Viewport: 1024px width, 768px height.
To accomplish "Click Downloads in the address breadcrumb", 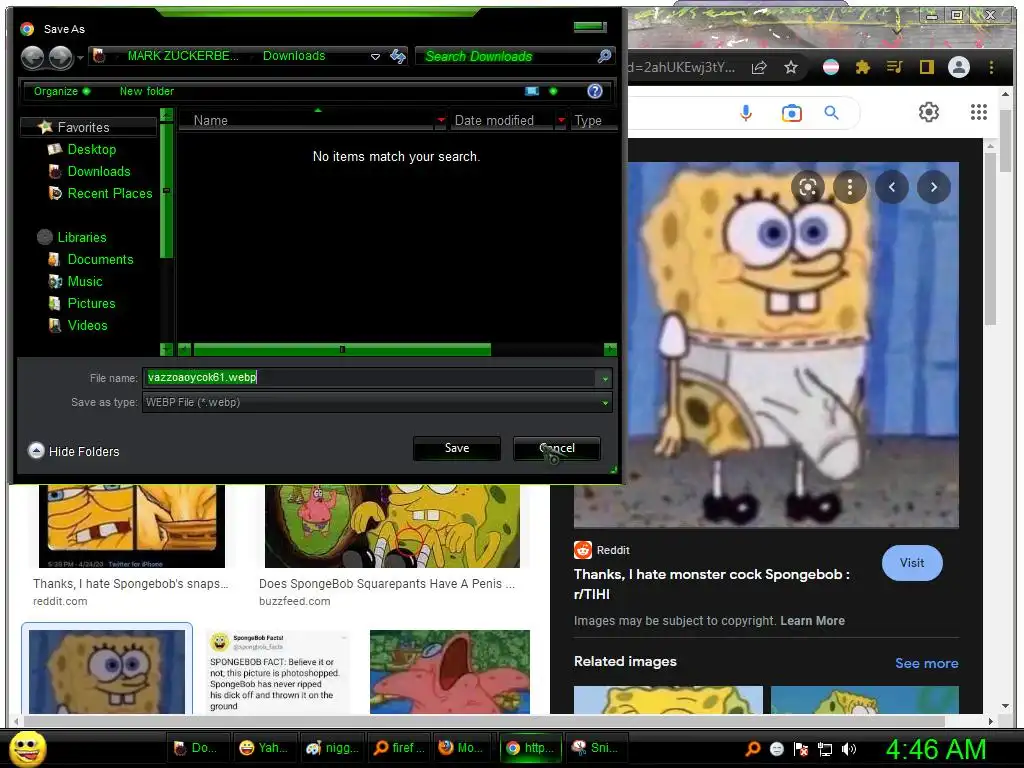I will pos(294,56).
